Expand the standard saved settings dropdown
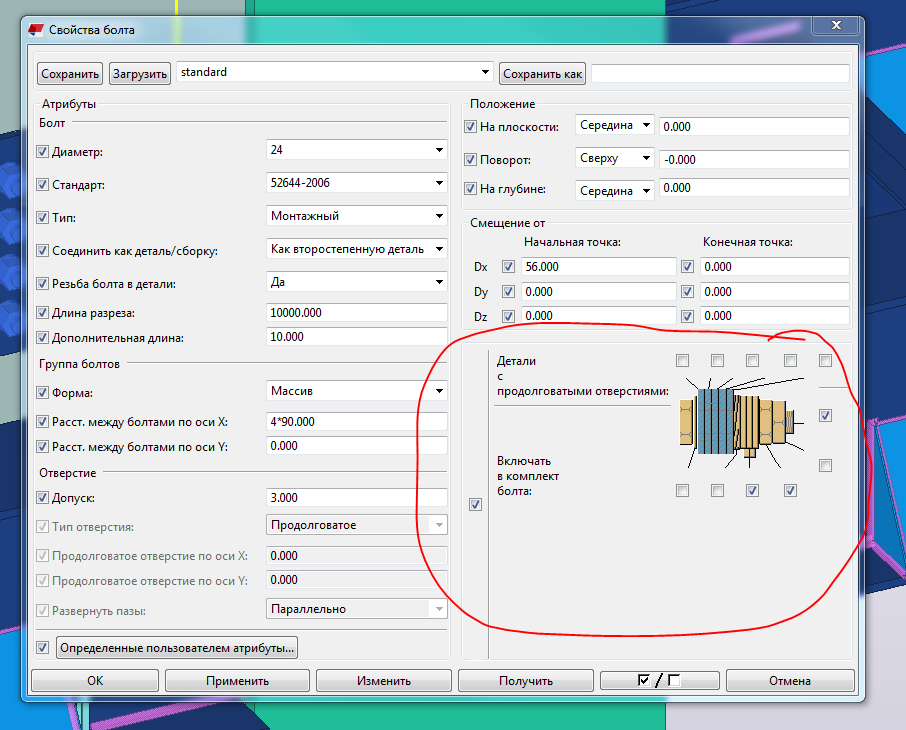Screen dimensions: 906x730 [486, 72]
